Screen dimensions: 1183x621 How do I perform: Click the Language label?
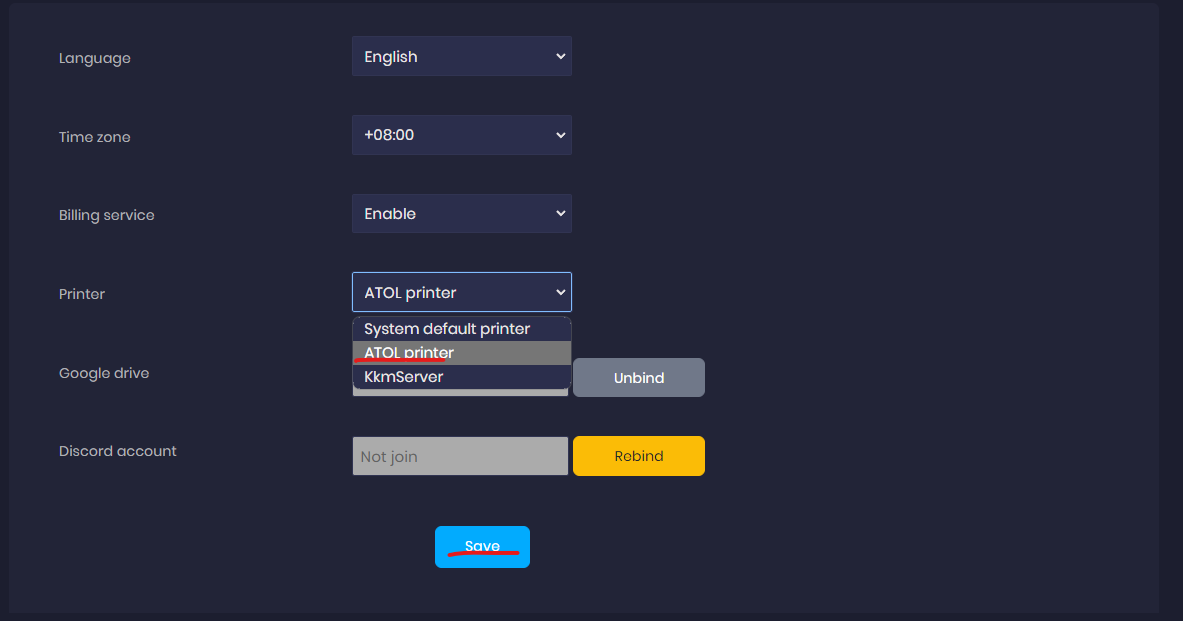coord(95,58)
